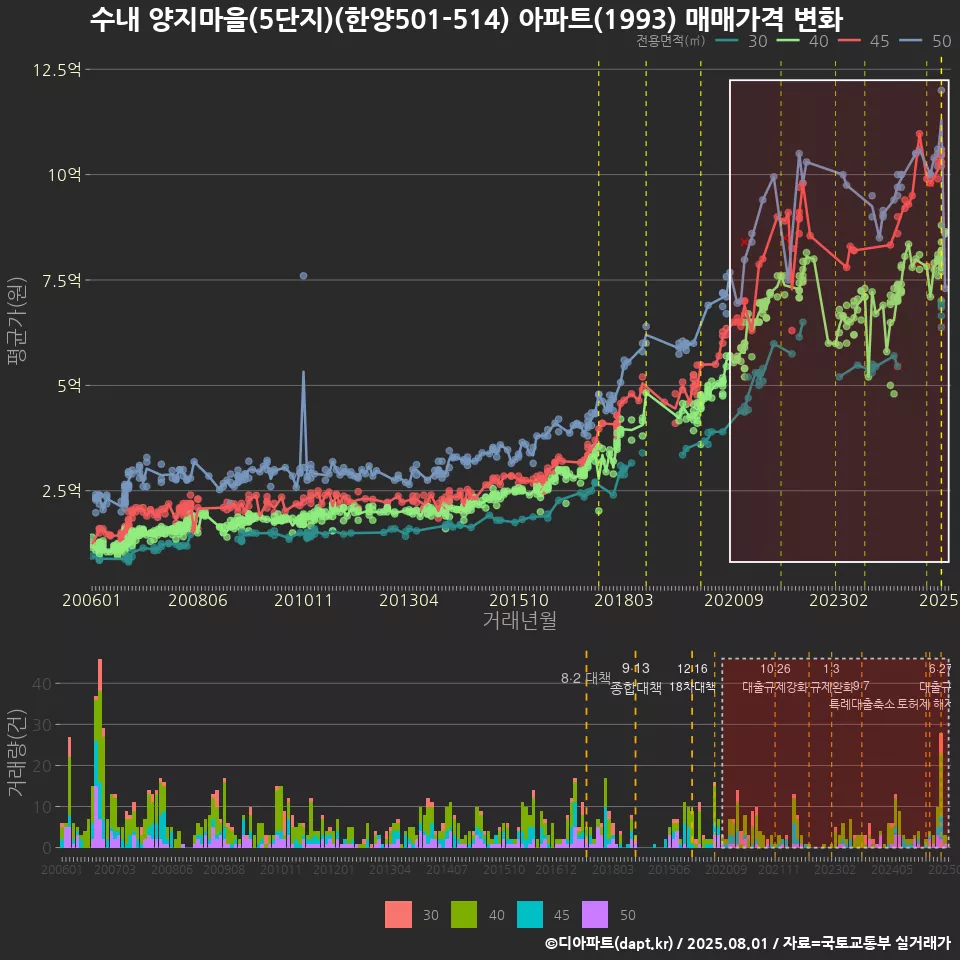Click the 12·16 18차대책 annotation
This screenshot has width=960, height=960.
pos(692,678)
